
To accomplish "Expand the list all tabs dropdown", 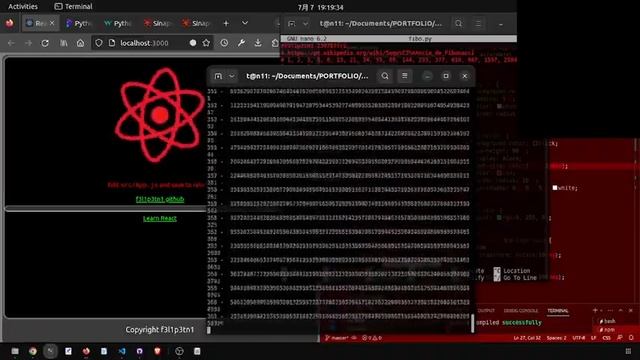I will point(245,23).
